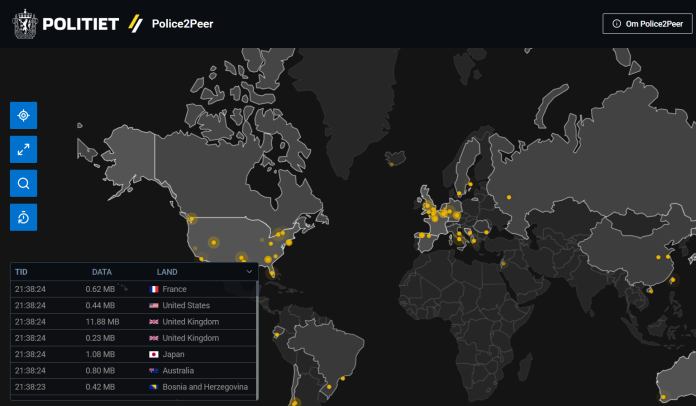Viewport: 696px width, 406px height.
Task: Click the LAND column header
Action: (x=167, y=271)
